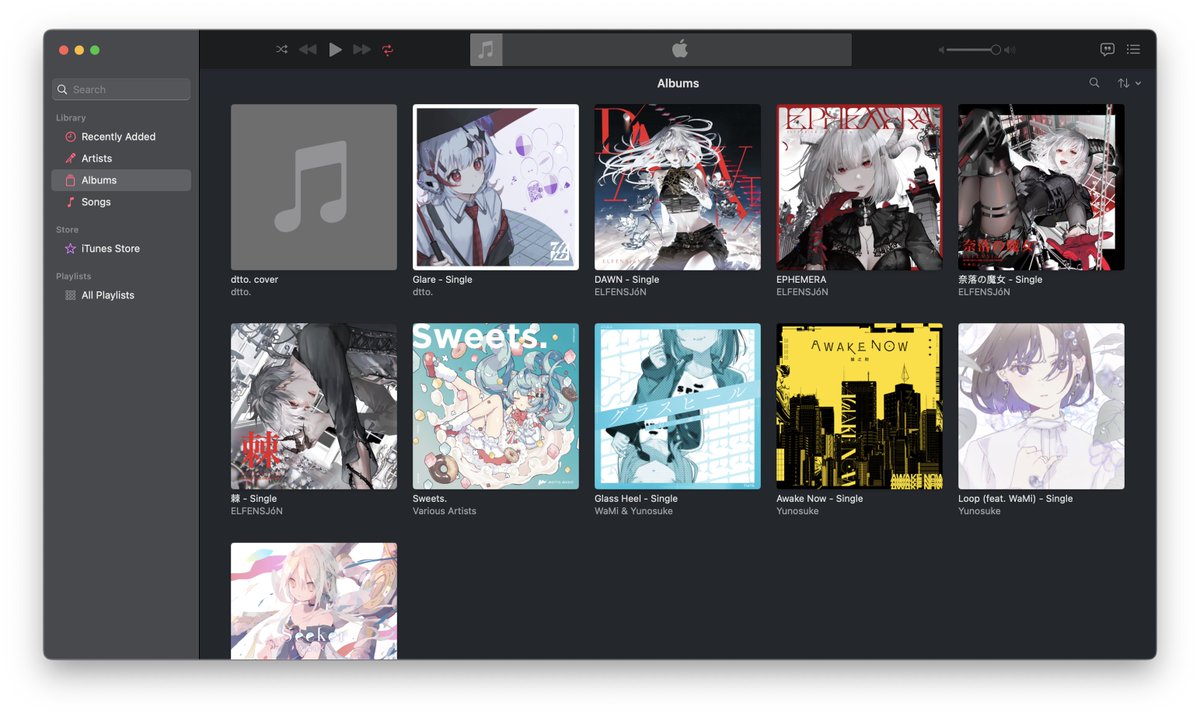Open the DAWN - Single album artwork
Image resolution: width=1200 pixels, height=717 pixels.
678,187
